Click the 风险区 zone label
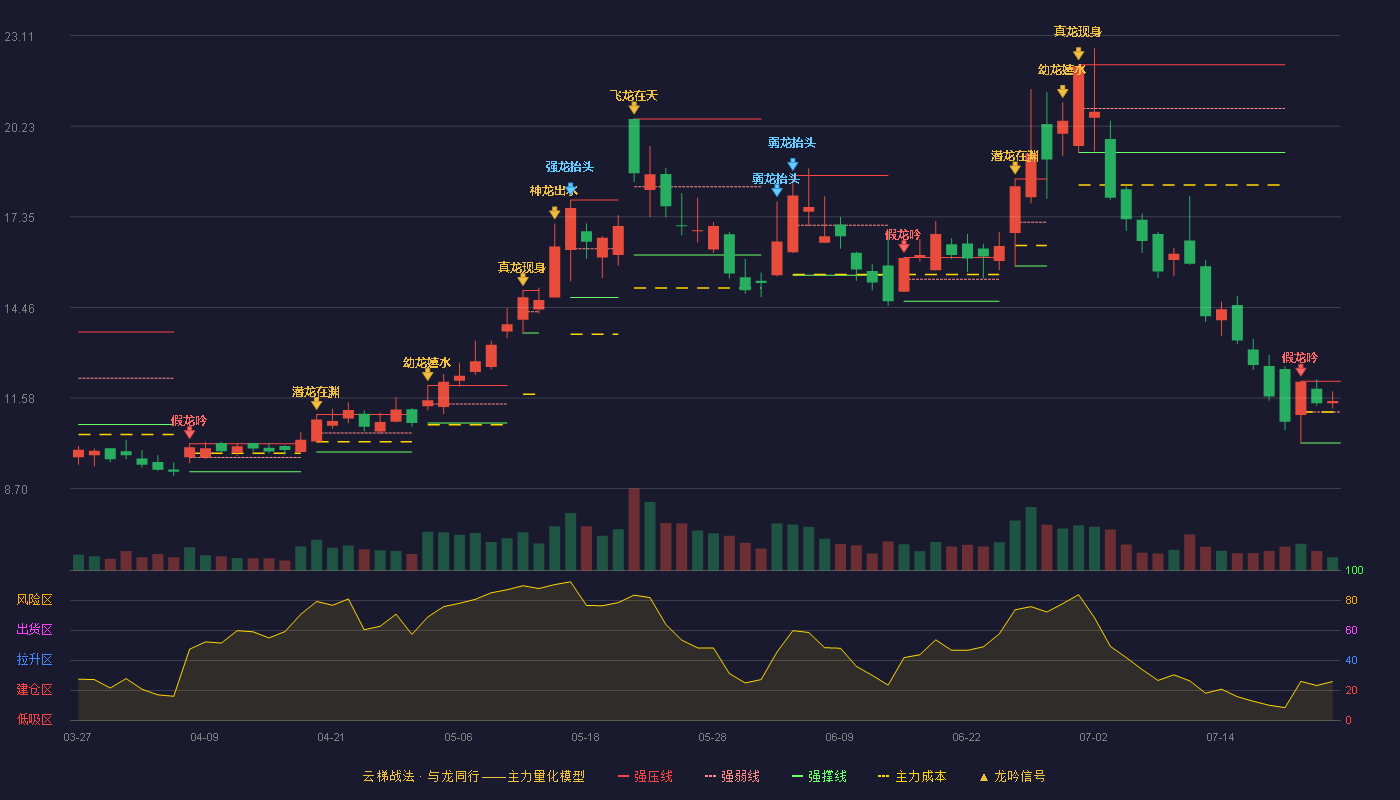The height and width of the screenshot is (800, 1400). (x=34, y=600)
